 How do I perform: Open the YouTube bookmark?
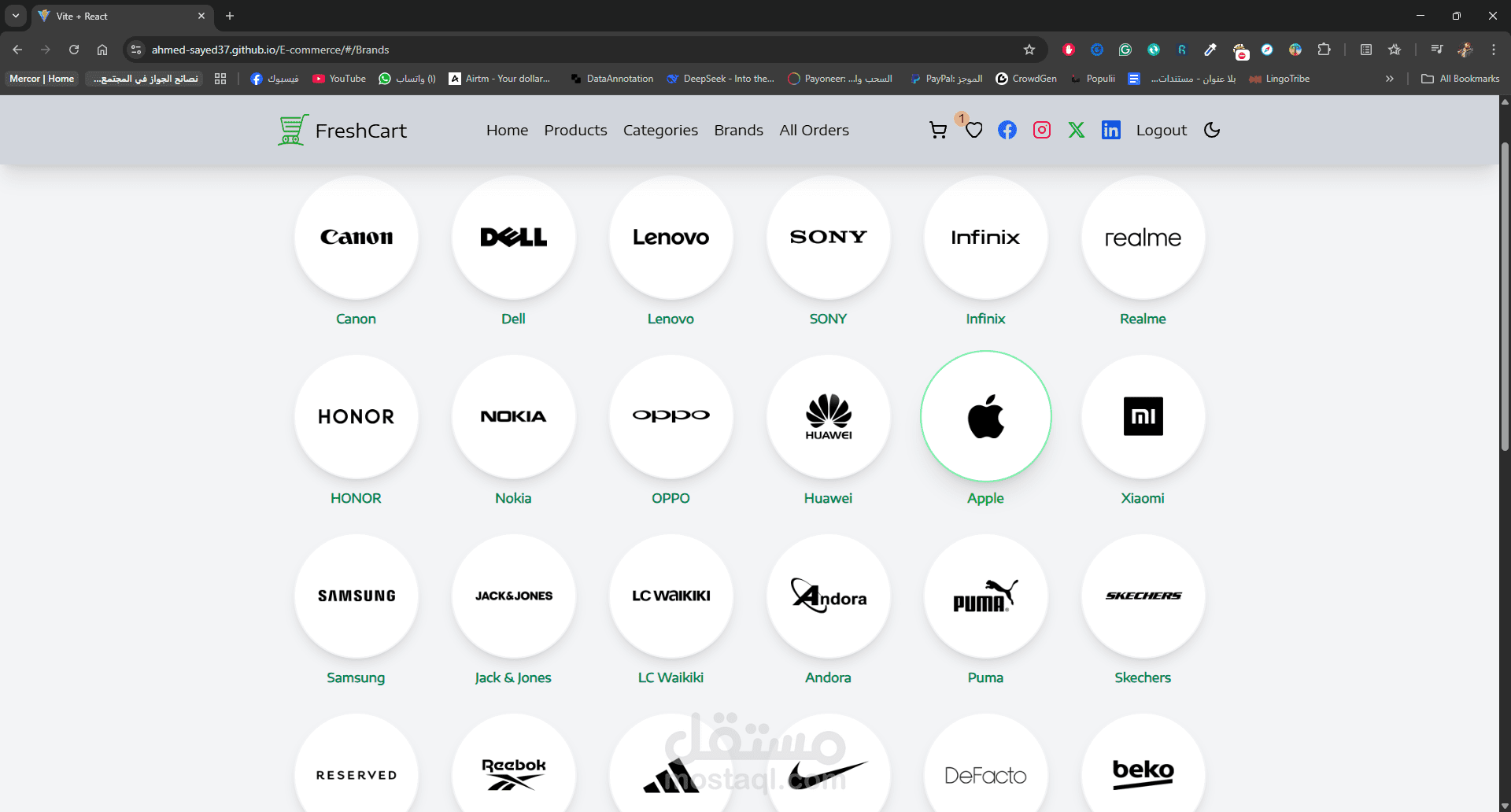pyautogui.click(x=339, y=79)
